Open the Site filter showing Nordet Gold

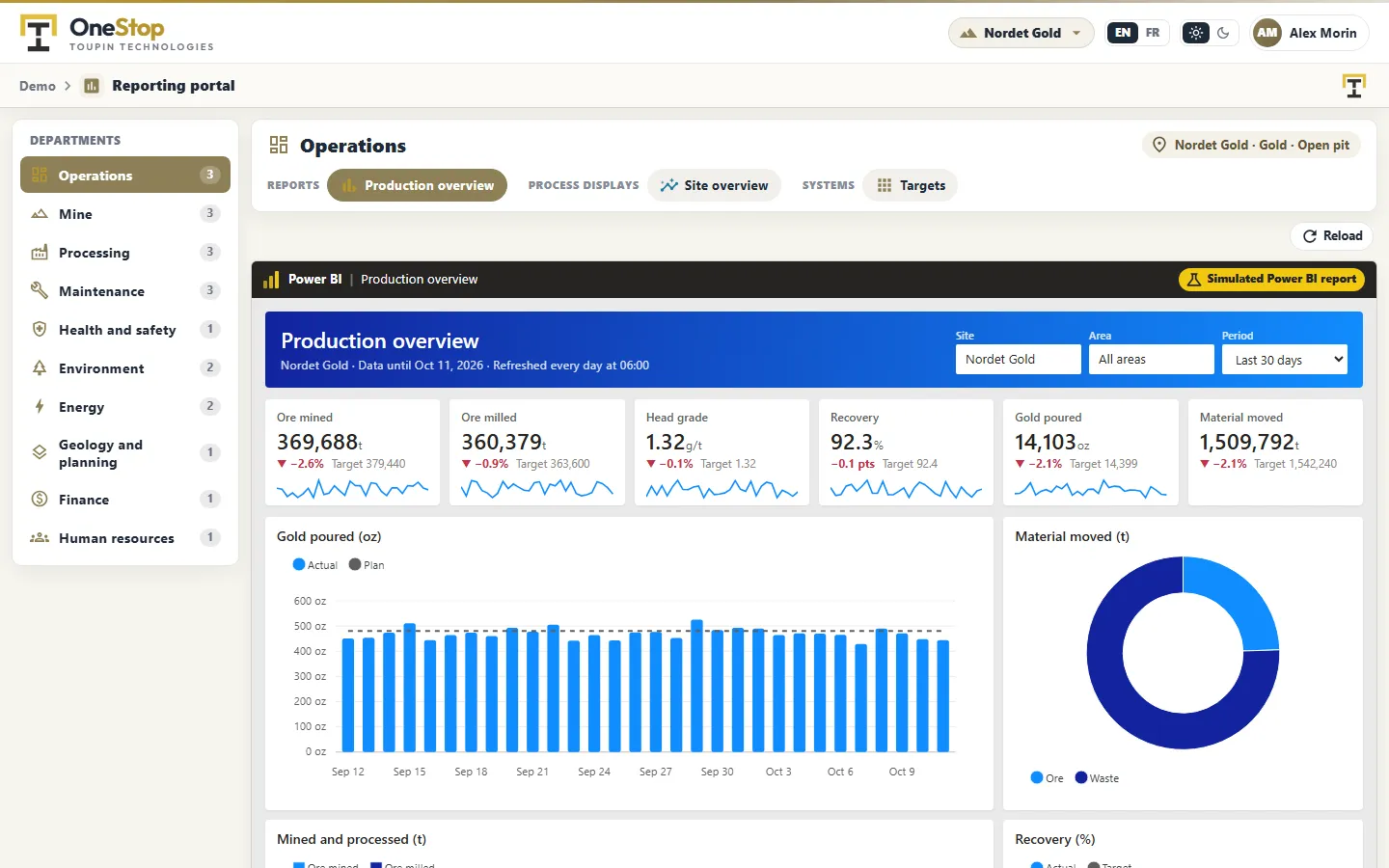click(1019, 360)
